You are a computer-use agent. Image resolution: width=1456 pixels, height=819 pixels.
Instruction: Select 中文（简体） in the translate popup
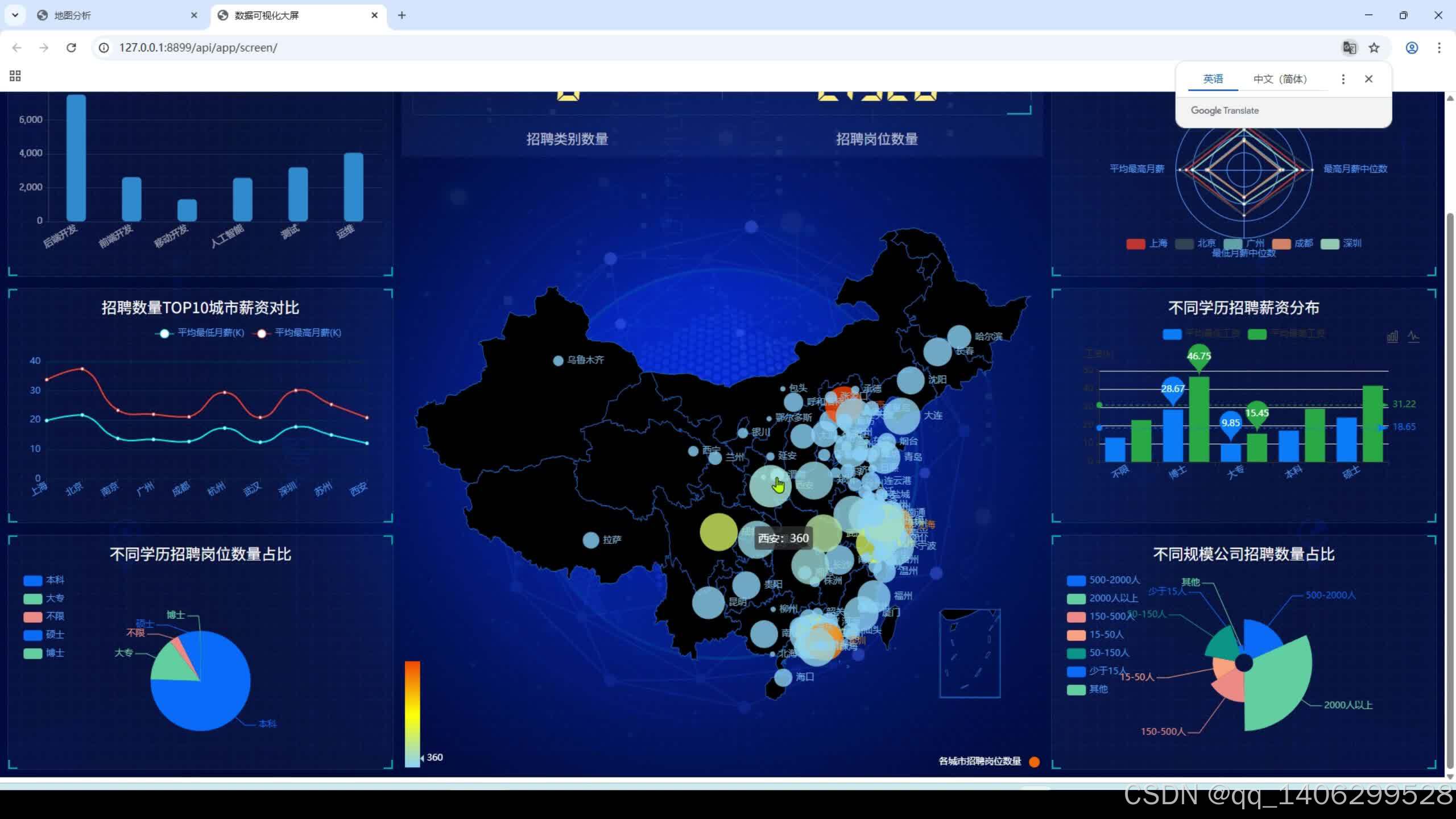(x=1280, y=79)
